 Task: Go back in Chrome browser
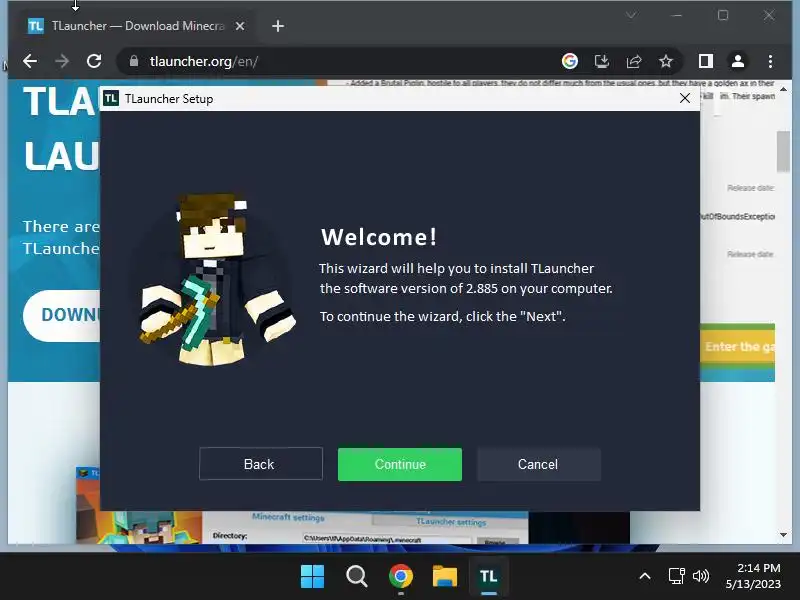pyautogui.click(x=30, y=61)
